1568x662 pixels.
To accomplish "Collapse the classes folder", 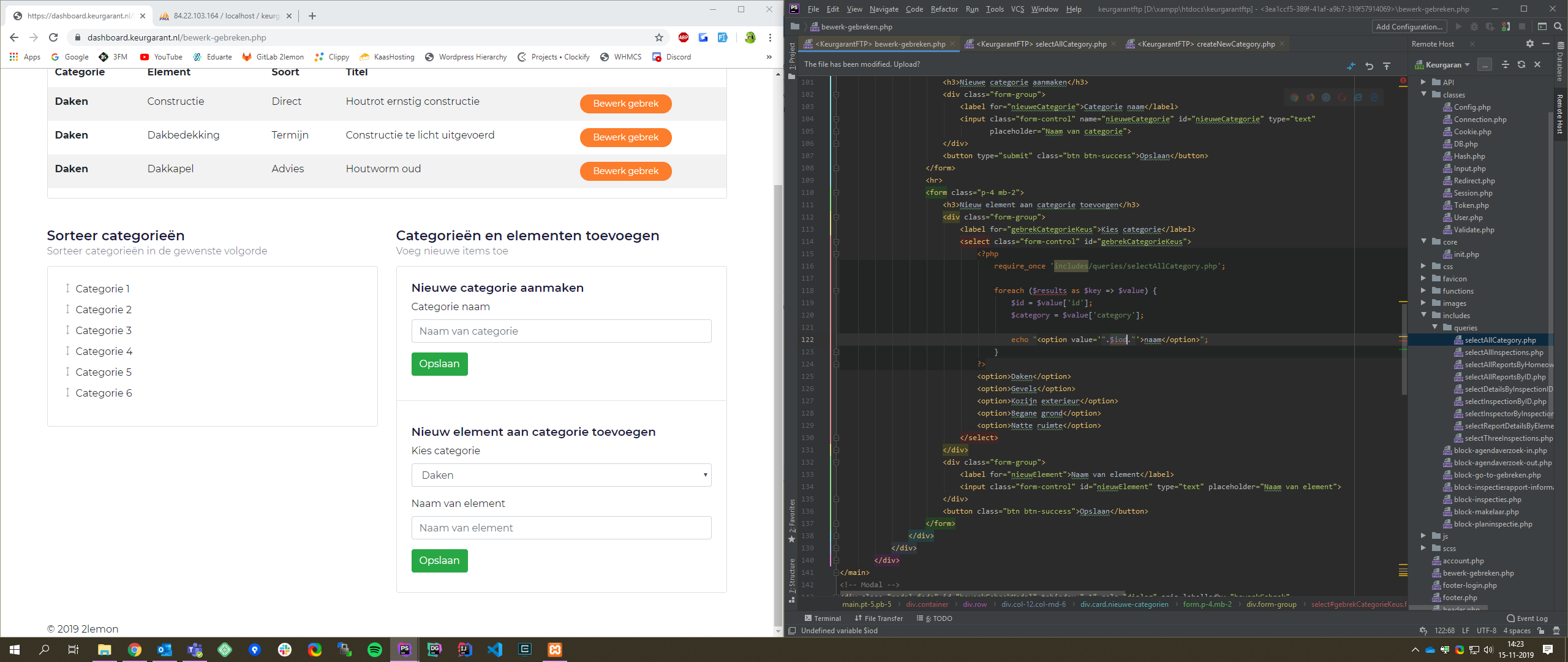I will click(1423, 94).
